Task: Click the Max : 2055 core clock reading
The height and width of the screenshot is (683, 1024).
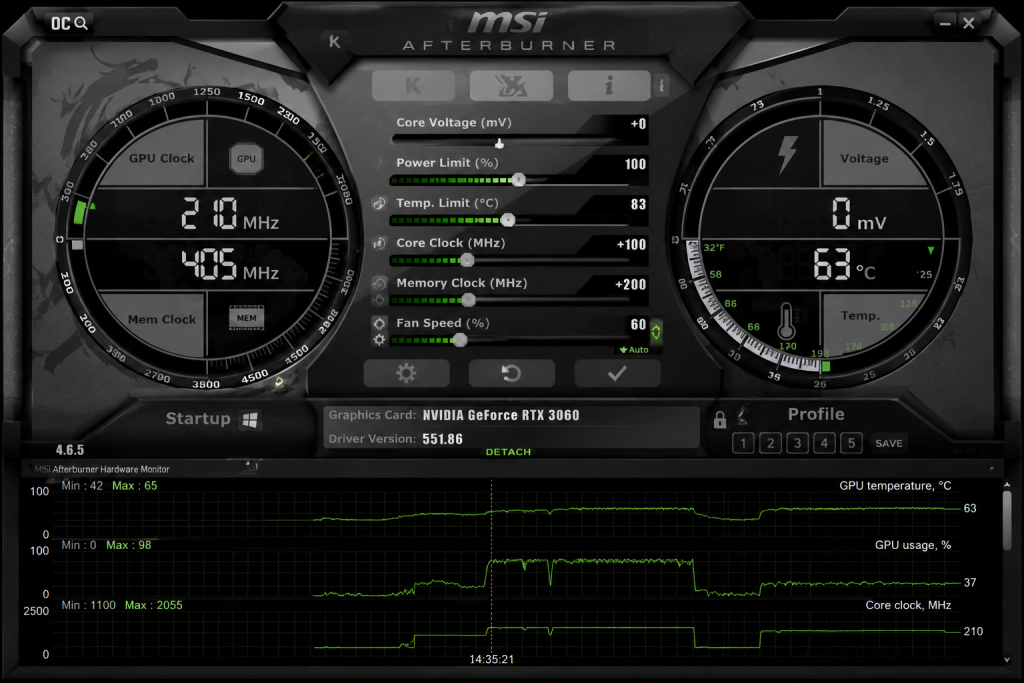Action: (153, 605)
